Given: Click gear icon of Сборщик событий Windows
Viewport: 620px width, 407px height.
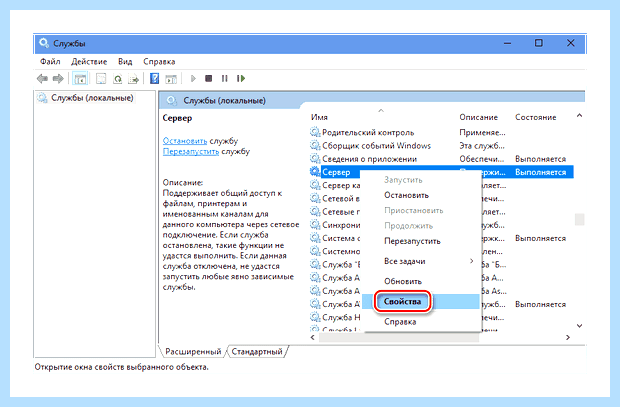Looking at the screenshot, I should (x=315, y=146).
